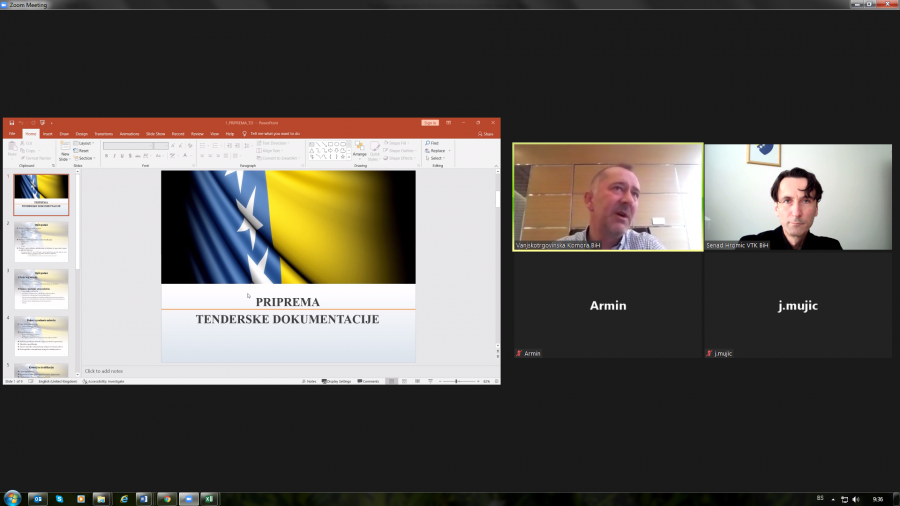Click Excel icon in Windows taskbar
The image size is (900, 506).
(x=209, y=498)
